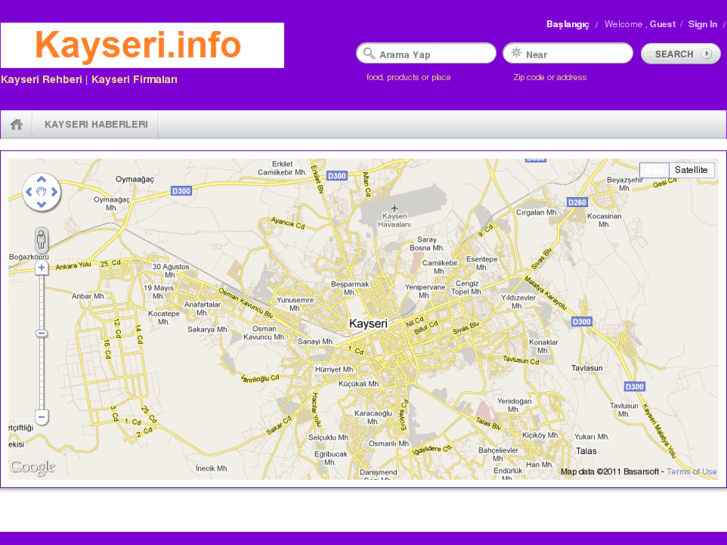This screenshot has height=545, width=727.
Task: Click the Yıldızevler Mh. label
Action: coord(518,301)
